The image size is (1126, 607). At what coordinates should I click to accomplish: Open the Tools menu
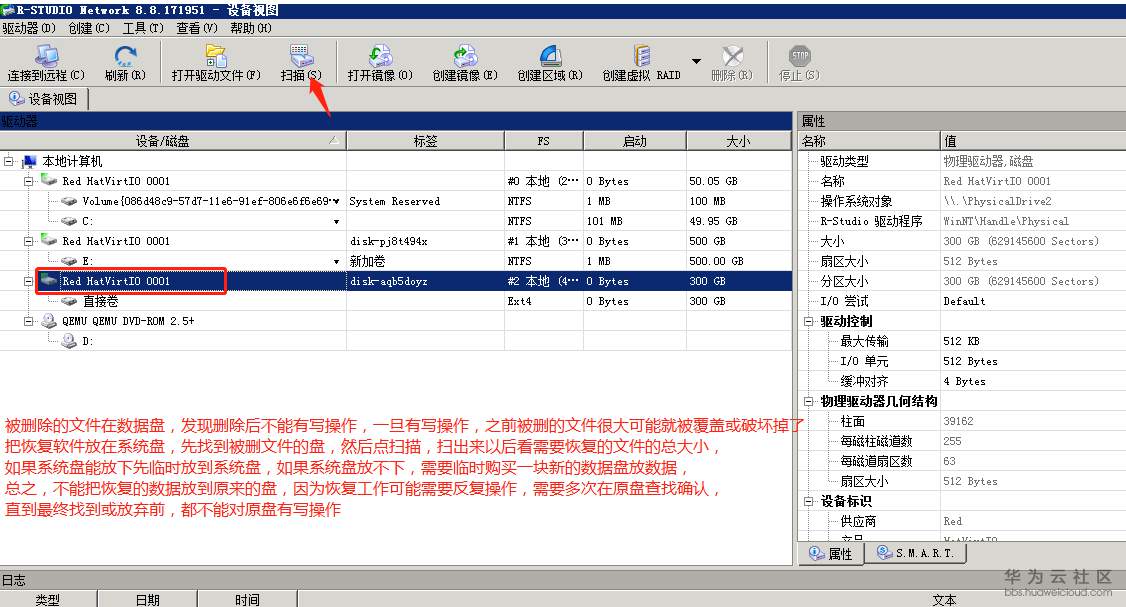[143, 28]
